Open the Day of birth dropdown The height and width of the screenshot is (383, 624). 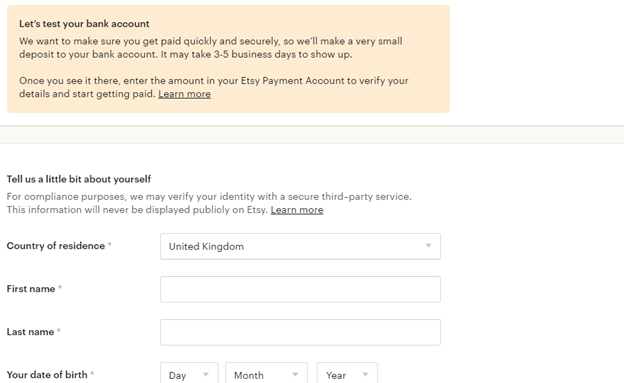tap(189, 373)
